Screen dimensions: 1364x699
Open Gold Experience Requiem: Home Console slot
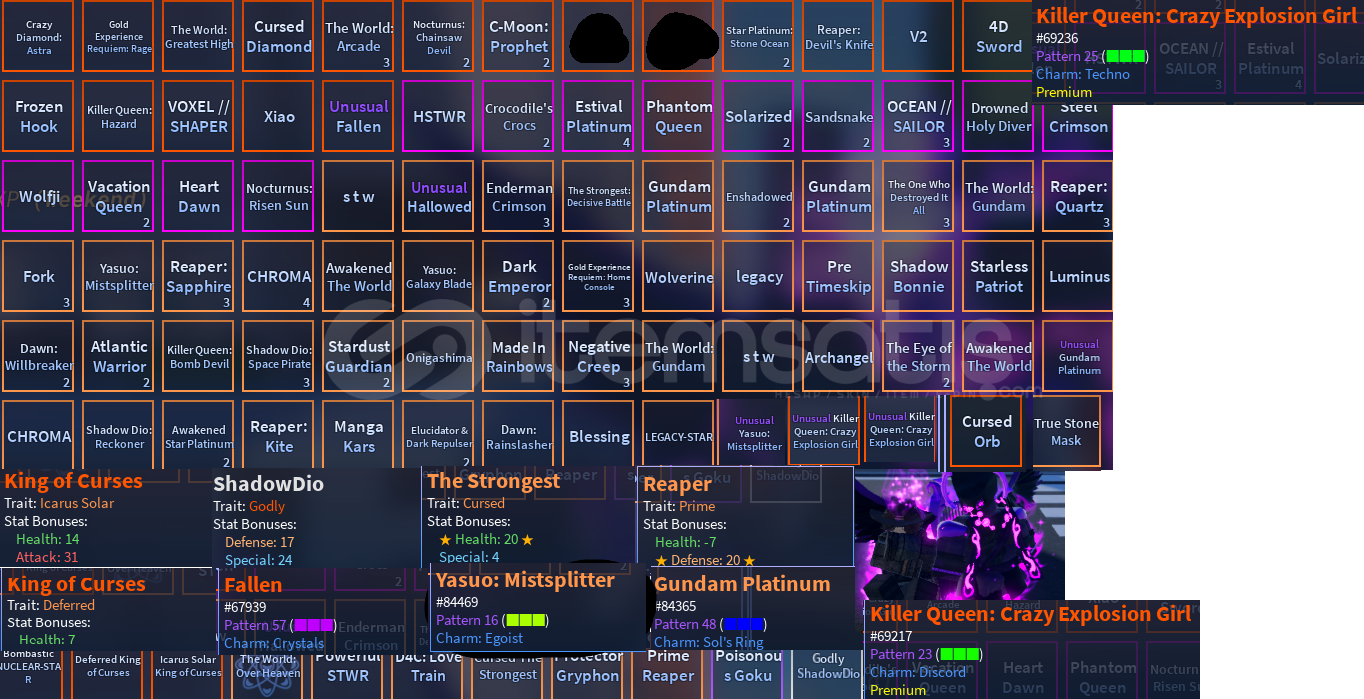click(x=599, y=276)
